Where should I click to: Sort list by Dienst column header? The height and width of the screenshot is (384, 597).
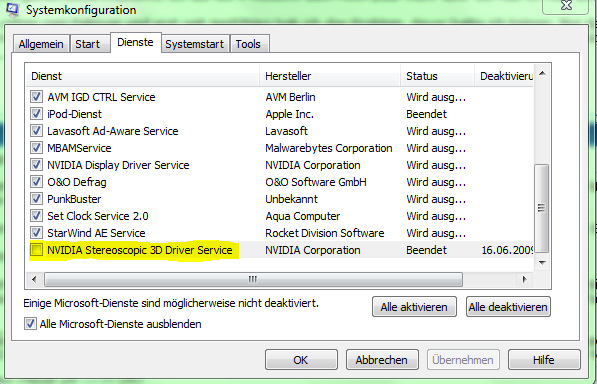tap(143, 76)
